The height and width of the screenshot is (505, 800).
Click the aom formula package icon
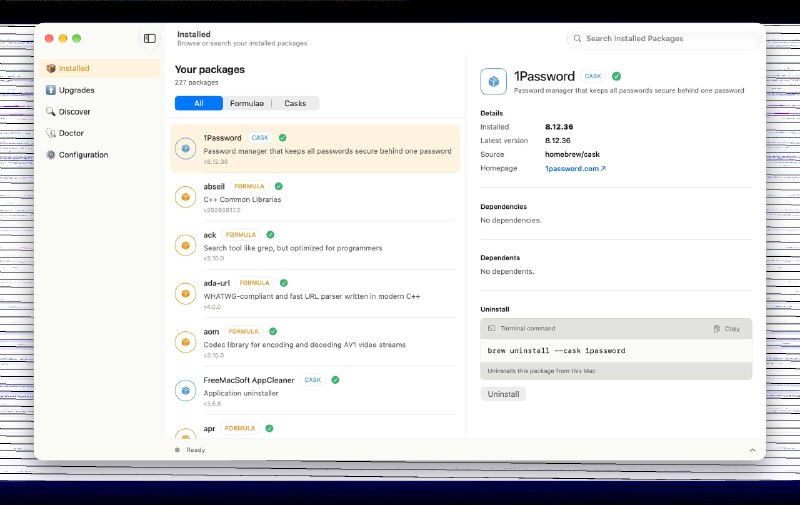(x=186, y=342)
